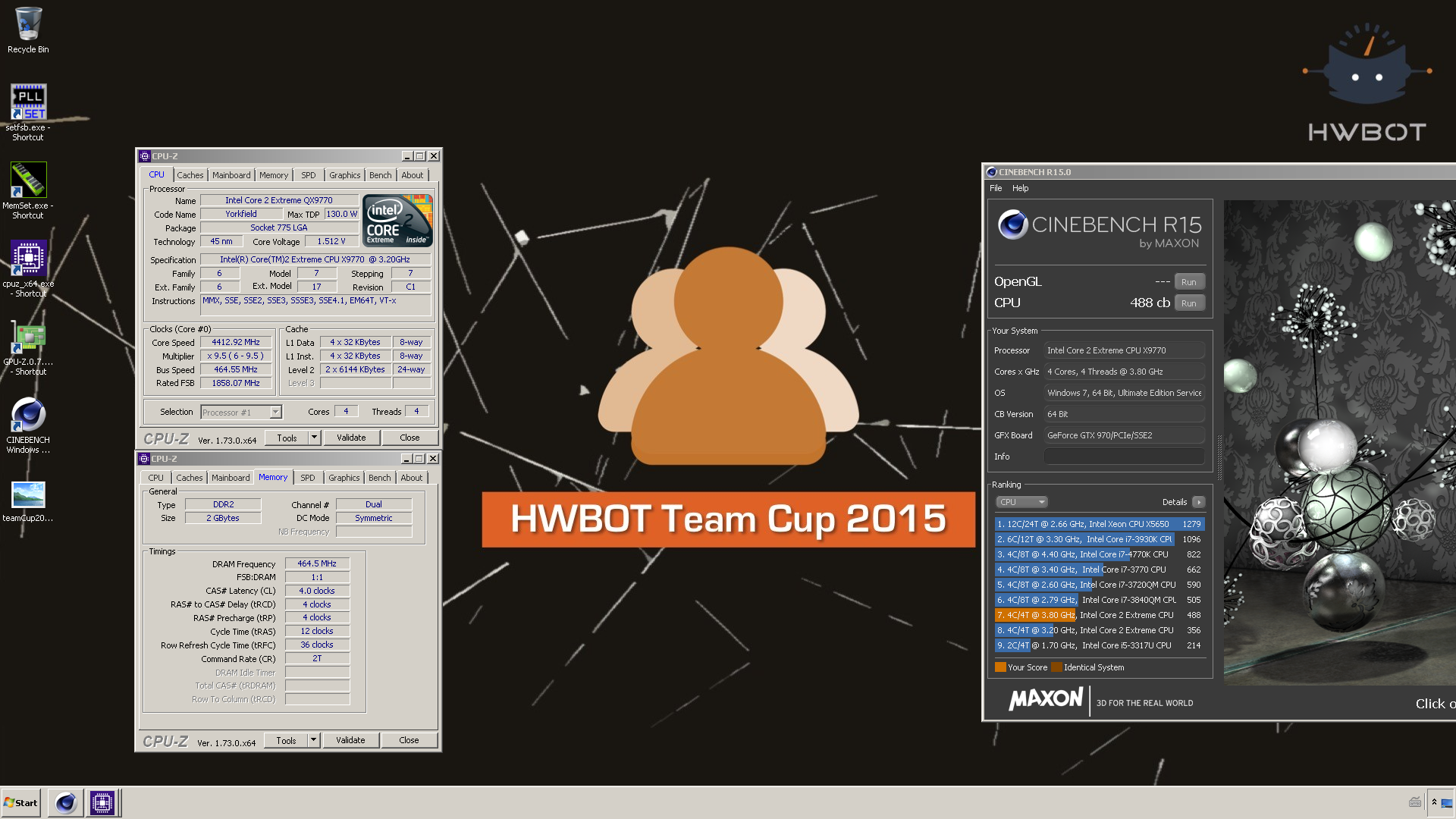1456x819 pixels.
Task: Click GeForce GTX 970 GFX Board field
Action: click(1124, 435)
